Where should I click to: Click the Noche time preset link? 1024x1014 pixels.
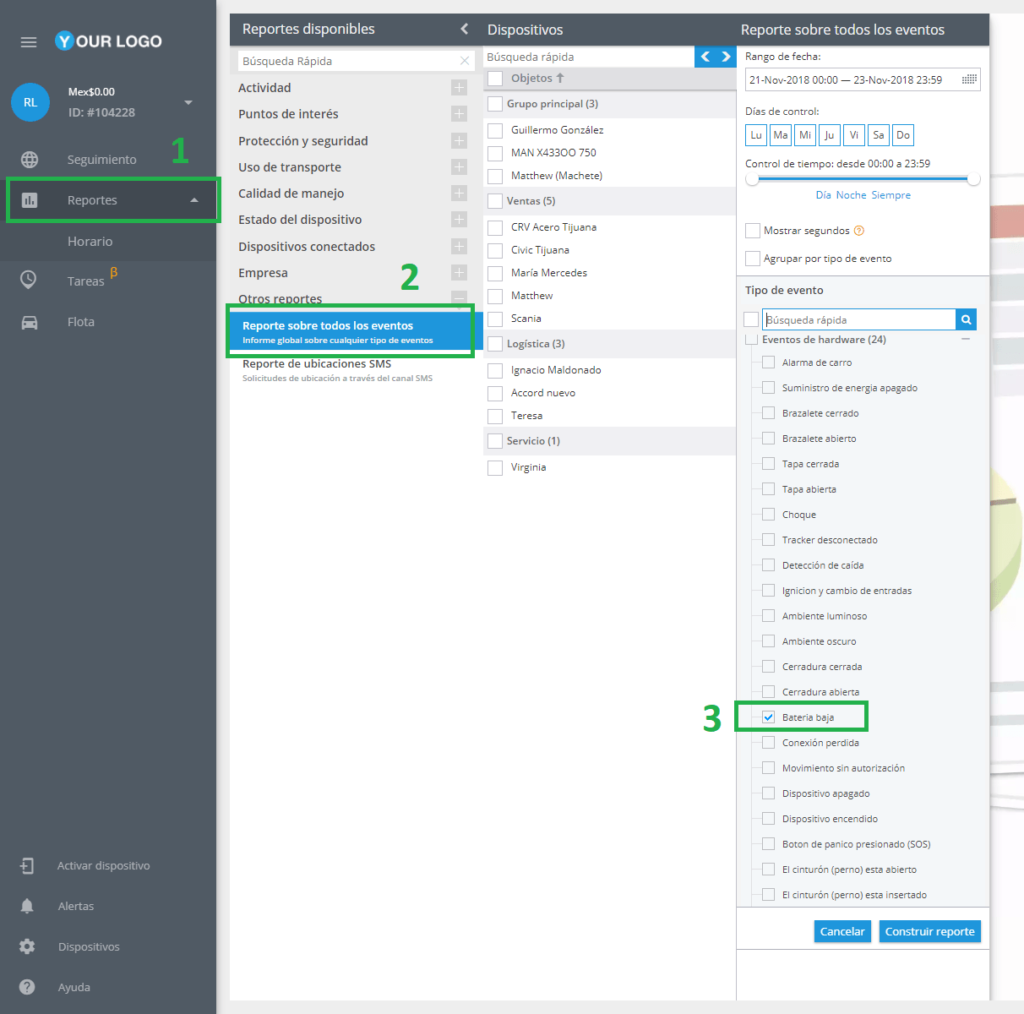point(851,195)
